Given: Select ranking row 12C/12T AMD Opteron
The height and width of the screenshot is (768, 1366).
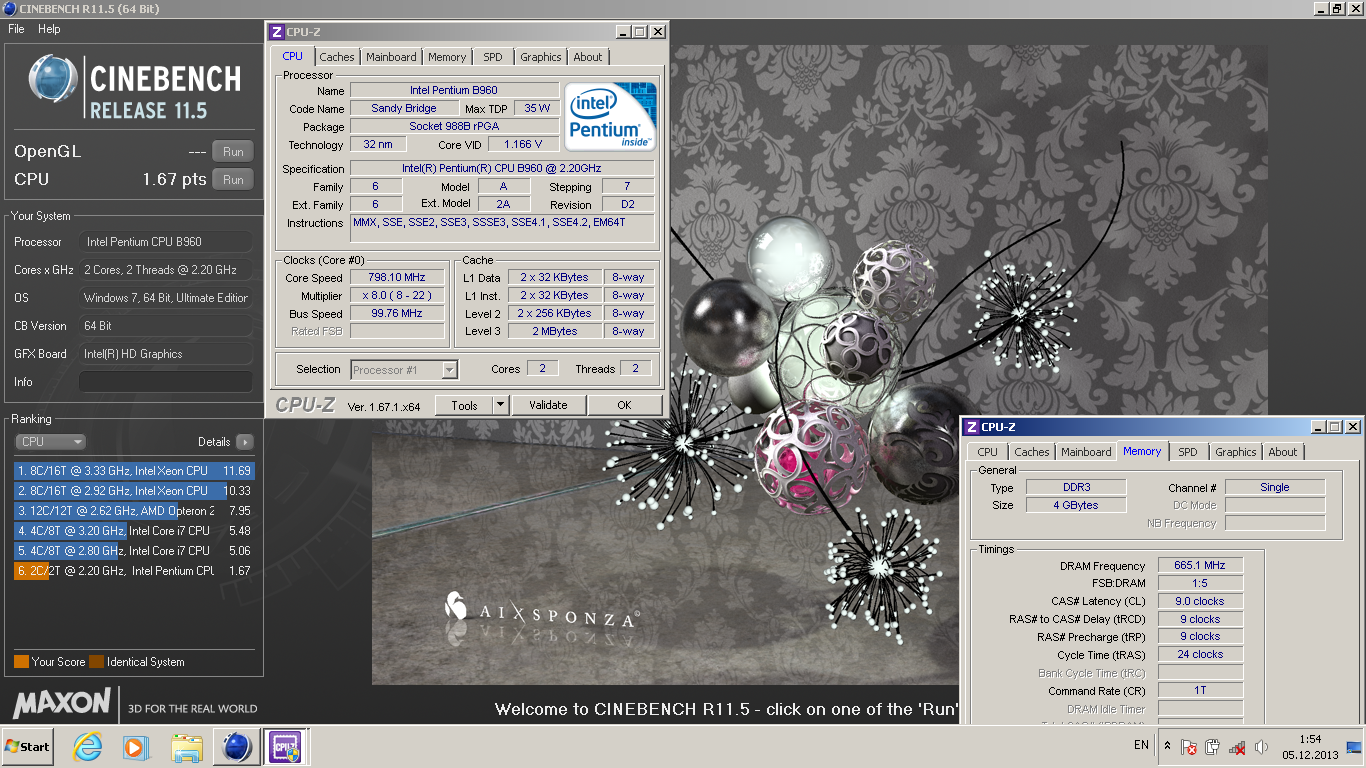Looking at the screenshot, I should tap(134, 511).
